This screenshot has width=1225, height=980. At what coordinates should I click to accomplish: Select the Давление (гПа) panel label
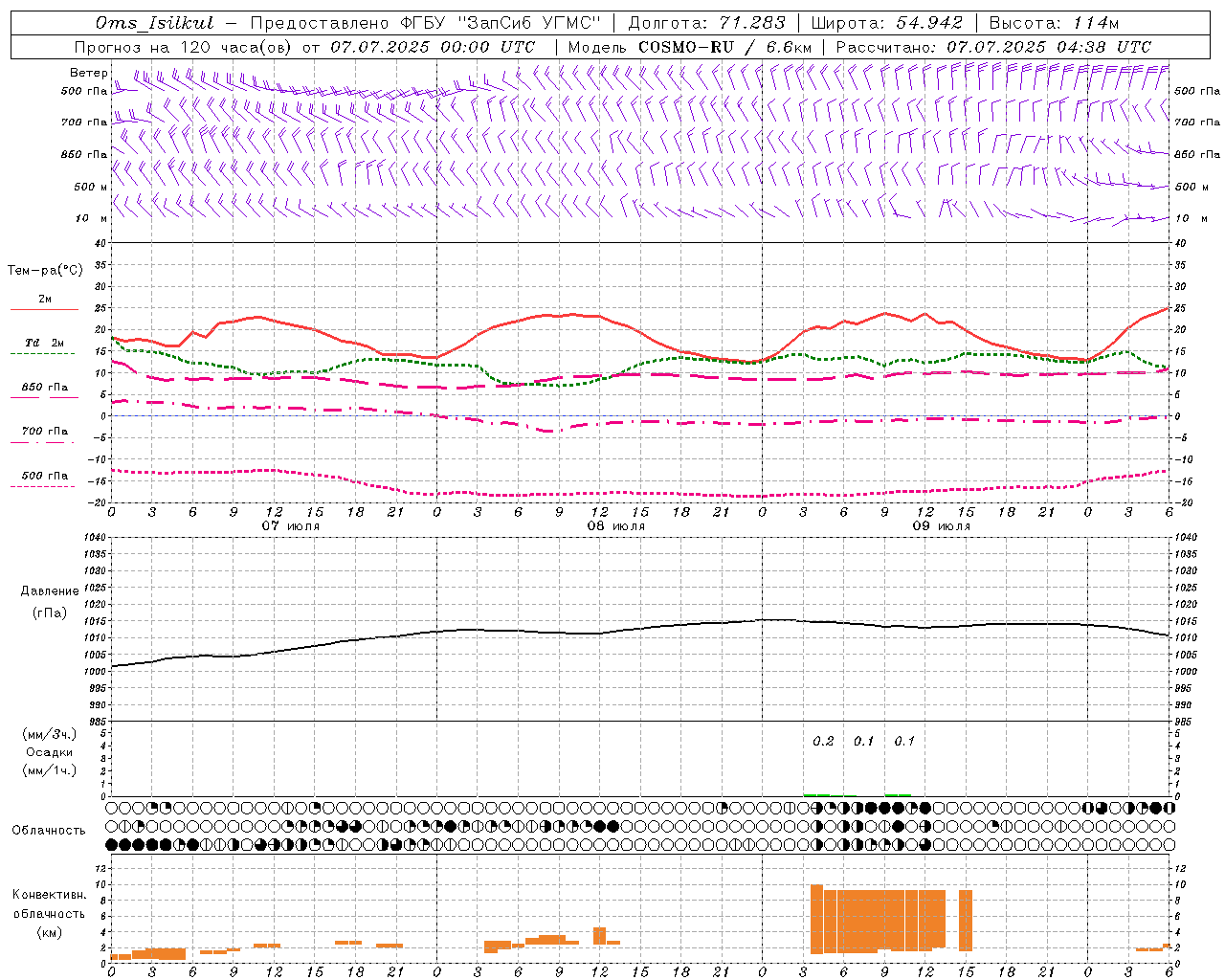[50, 602]
